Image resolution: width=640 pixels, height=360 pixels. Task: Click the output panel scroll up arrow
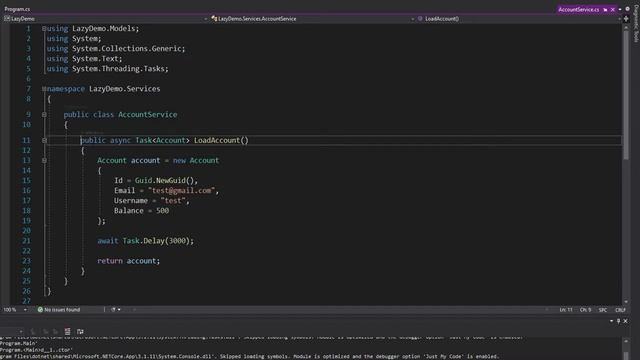pyautogui.click(x=626, y=341)
